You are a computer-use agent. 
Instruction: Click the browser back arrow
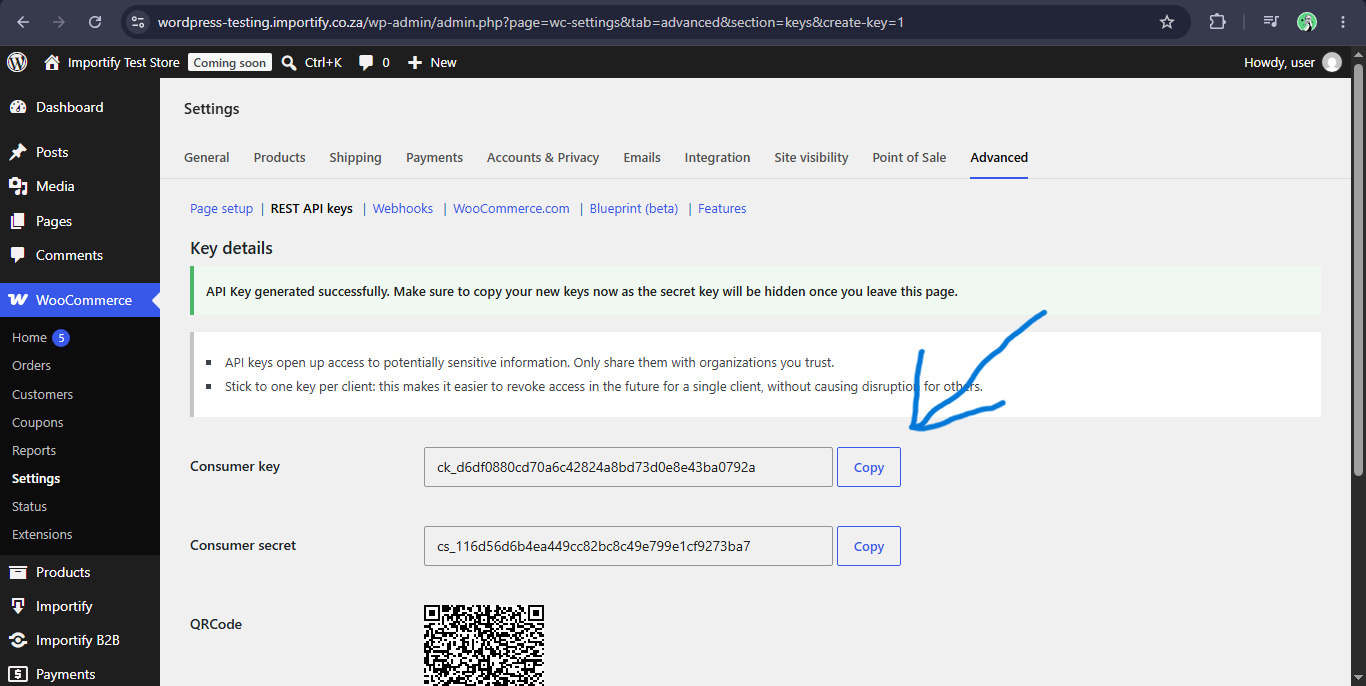pyautogui.click(x=23, y=22)
